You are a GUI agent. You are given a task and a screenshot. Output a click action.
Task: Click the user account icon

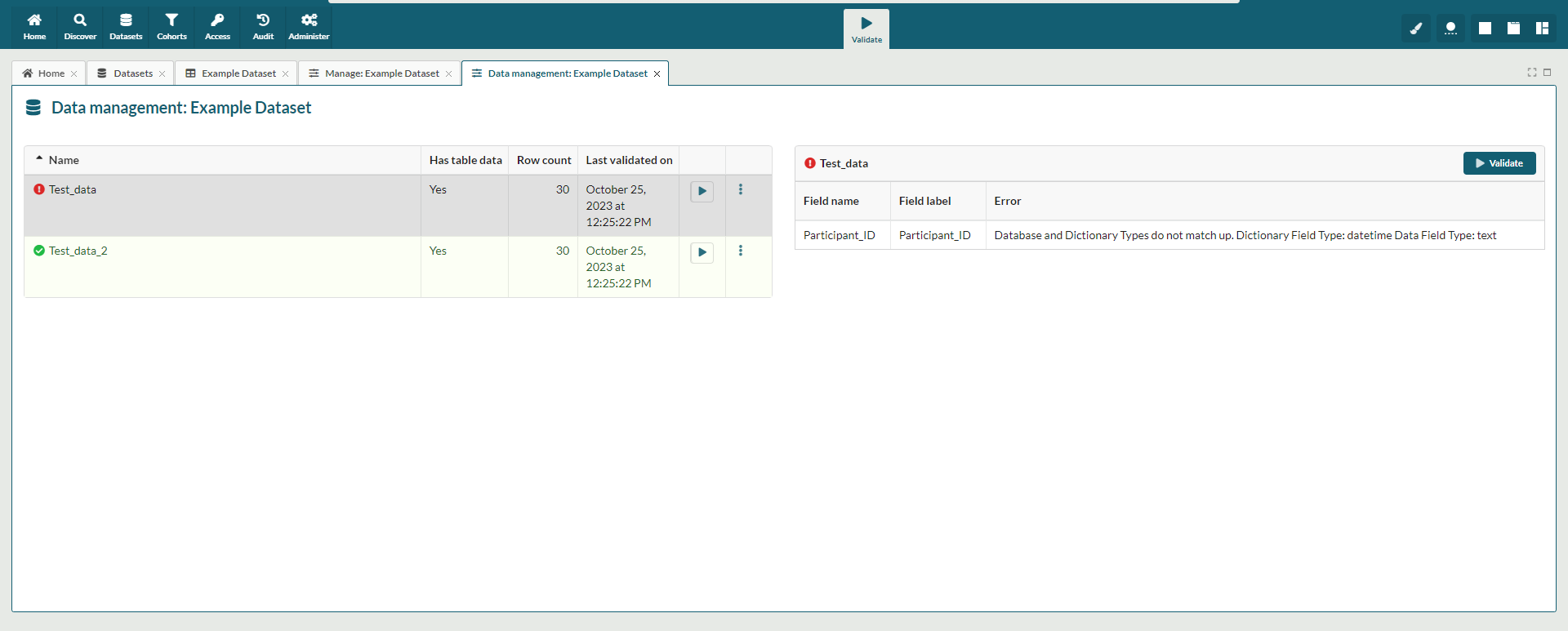[x=1450, y=29]
